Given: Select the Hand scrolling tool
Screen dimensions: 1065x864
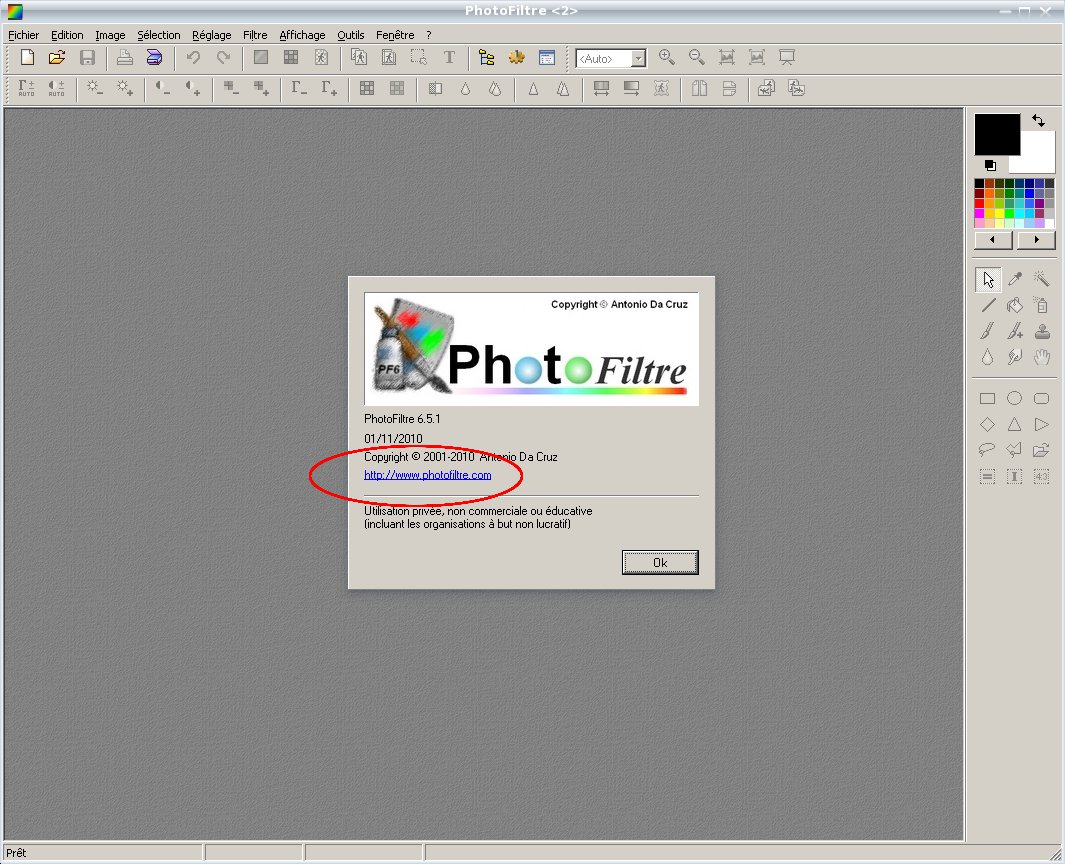Looking at the screenshot, I should click(x=1041, y=357).
